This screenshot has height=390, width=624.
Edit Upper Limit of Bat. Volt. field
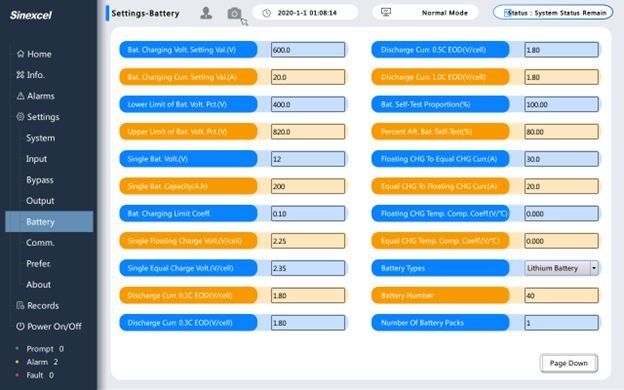[308, 132]
